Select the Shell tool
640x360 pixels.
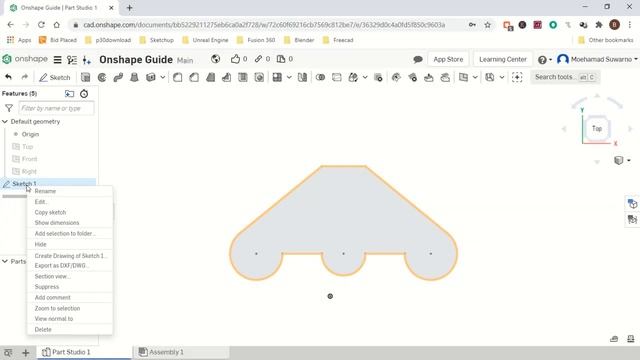click(243, 77)
